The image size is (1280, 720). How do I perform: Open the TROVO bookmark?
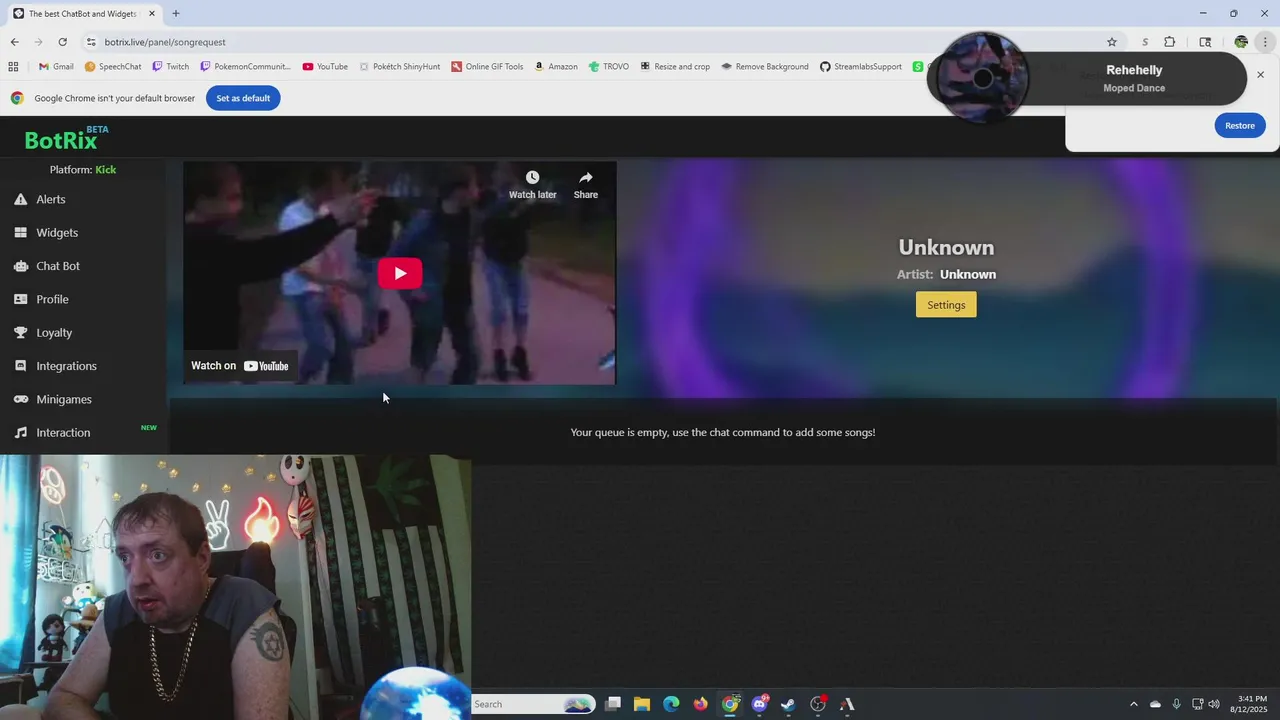609,67
